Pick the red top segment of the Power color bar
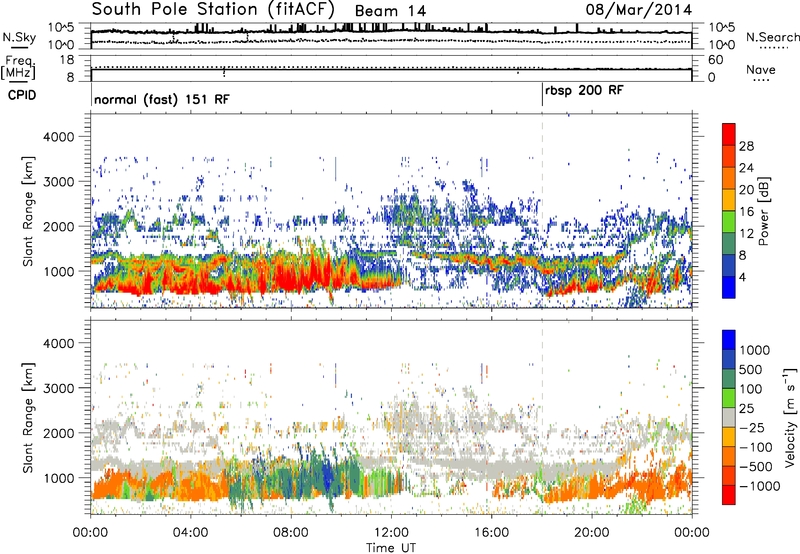The image size is (800, 554). click(729, 134)
